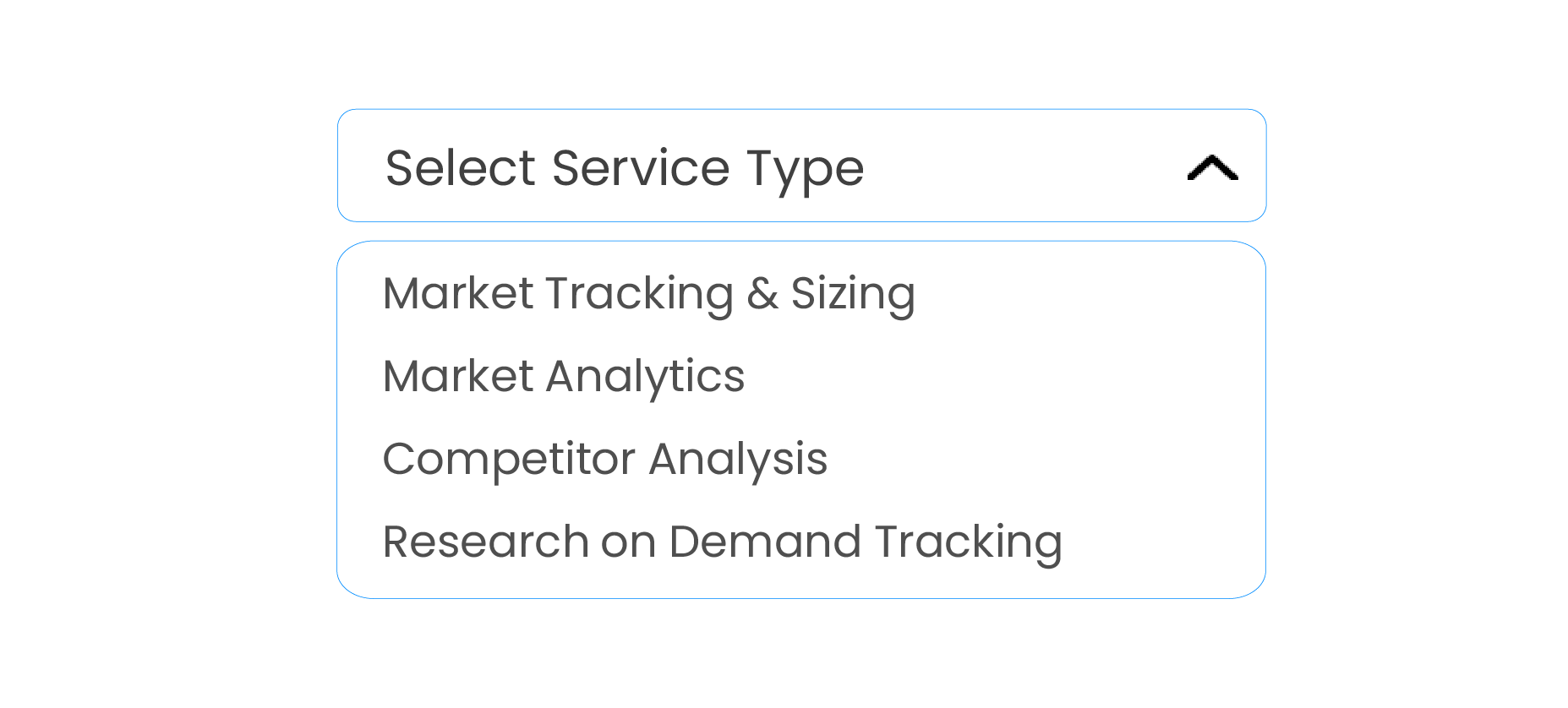This screenshot has width=1568, height=708.
Task: Click the Select Service Type placeholder text
Action: click(x=623, y=168)
